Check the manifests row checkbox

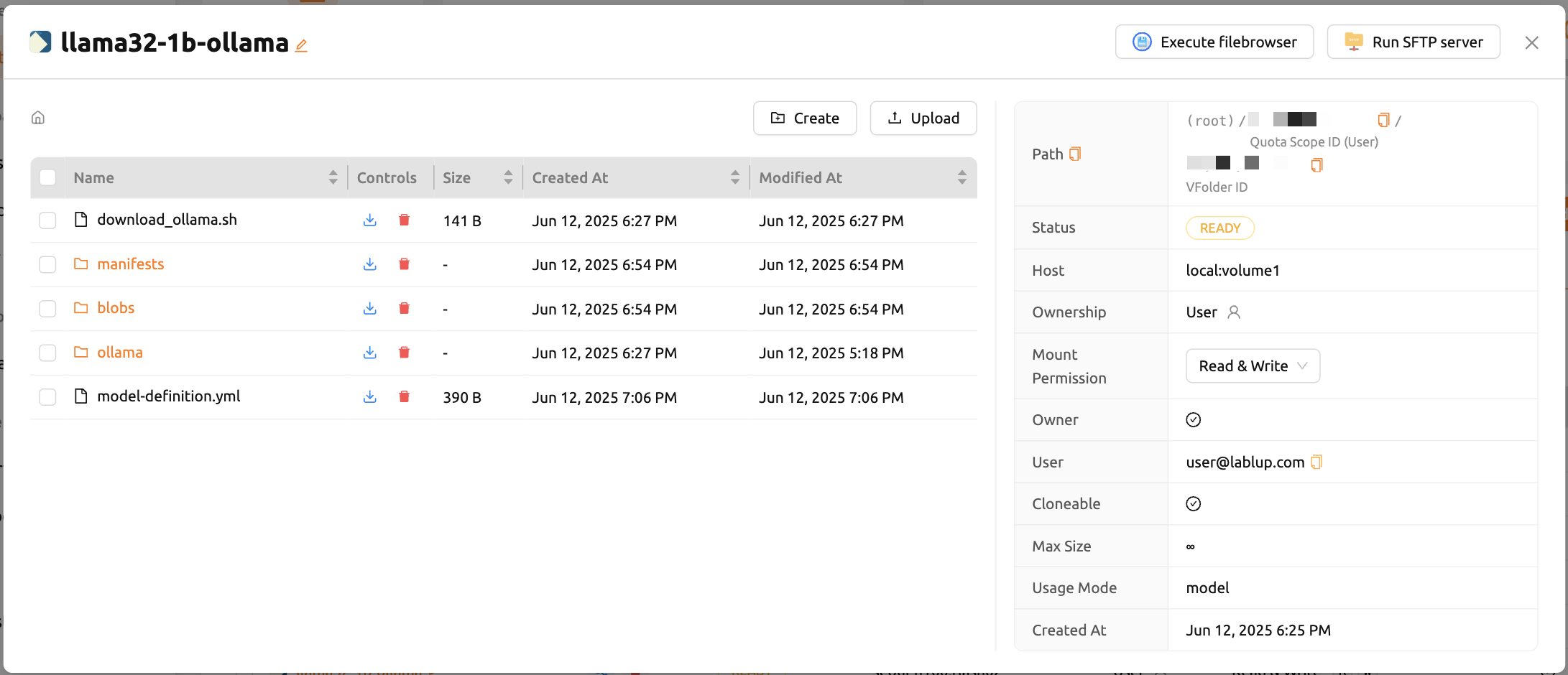pyautogui.click(x=48, y=264)
